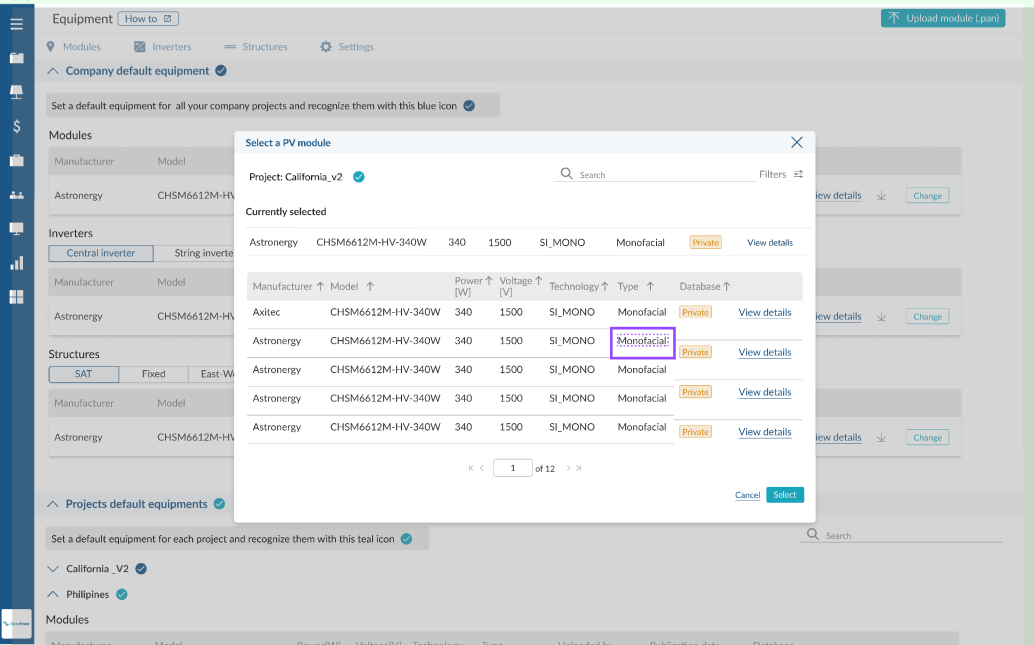The width and height of the screenshot is (1034, 645).
Task: Click the presentation board sidebar icon
Action: (x=16, y=92)
